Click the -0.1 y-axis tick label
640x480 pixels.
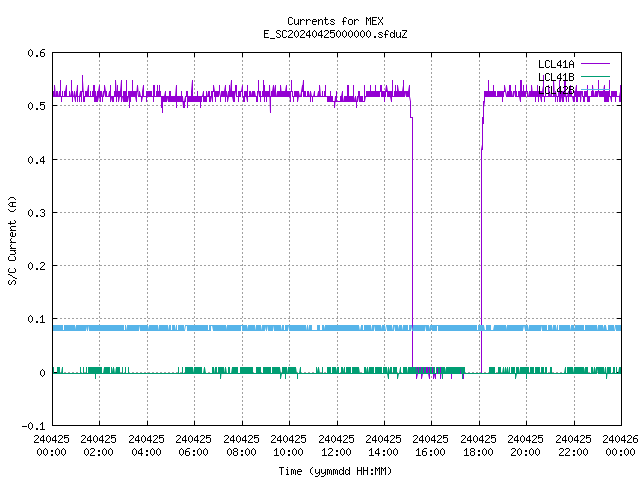(x=33, y=426)
